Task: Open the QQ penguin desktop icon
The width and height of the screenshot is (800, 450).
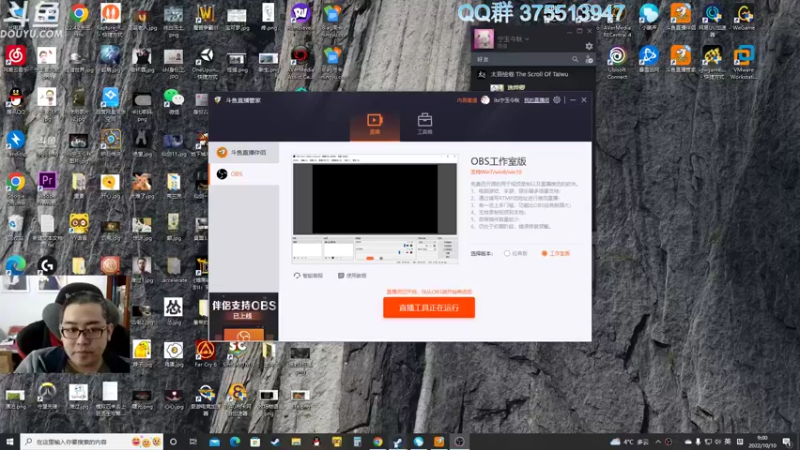Action: pos(16,101)
